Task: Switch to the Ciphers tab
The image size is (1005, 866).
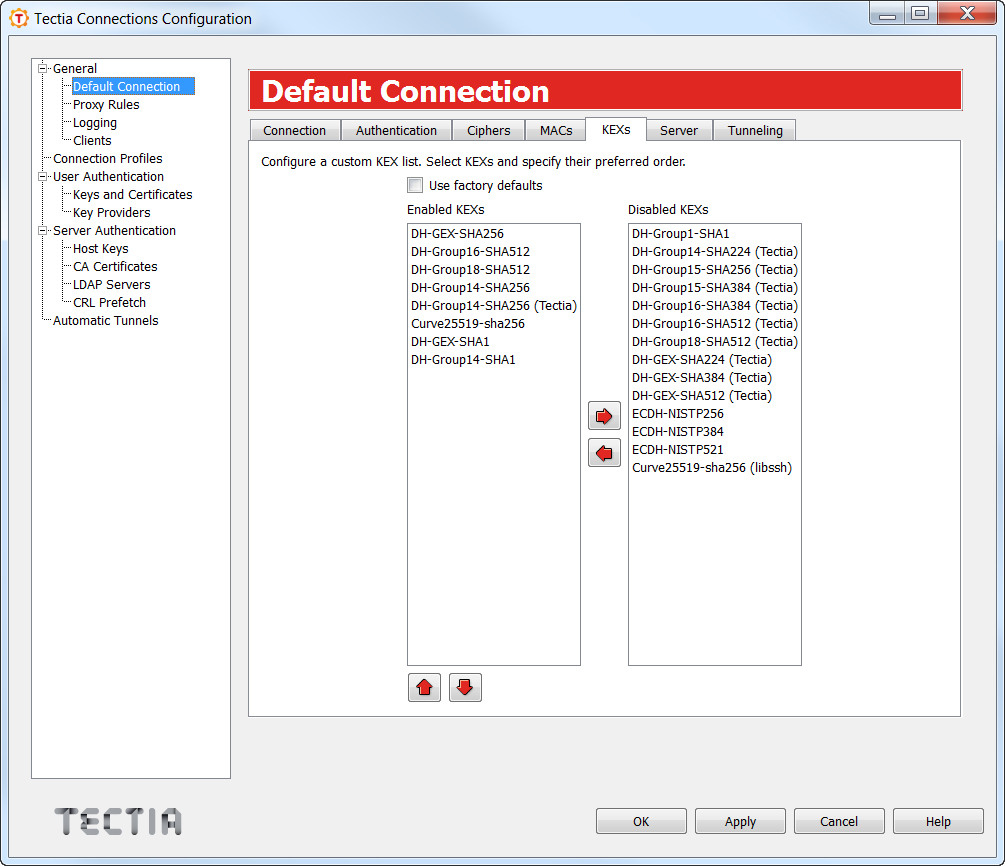Action: click(488, 131)
